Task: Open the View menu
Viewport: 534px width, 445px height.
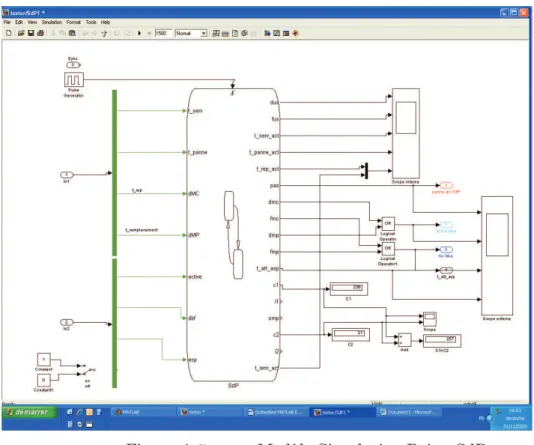Action: pos(32,22)
